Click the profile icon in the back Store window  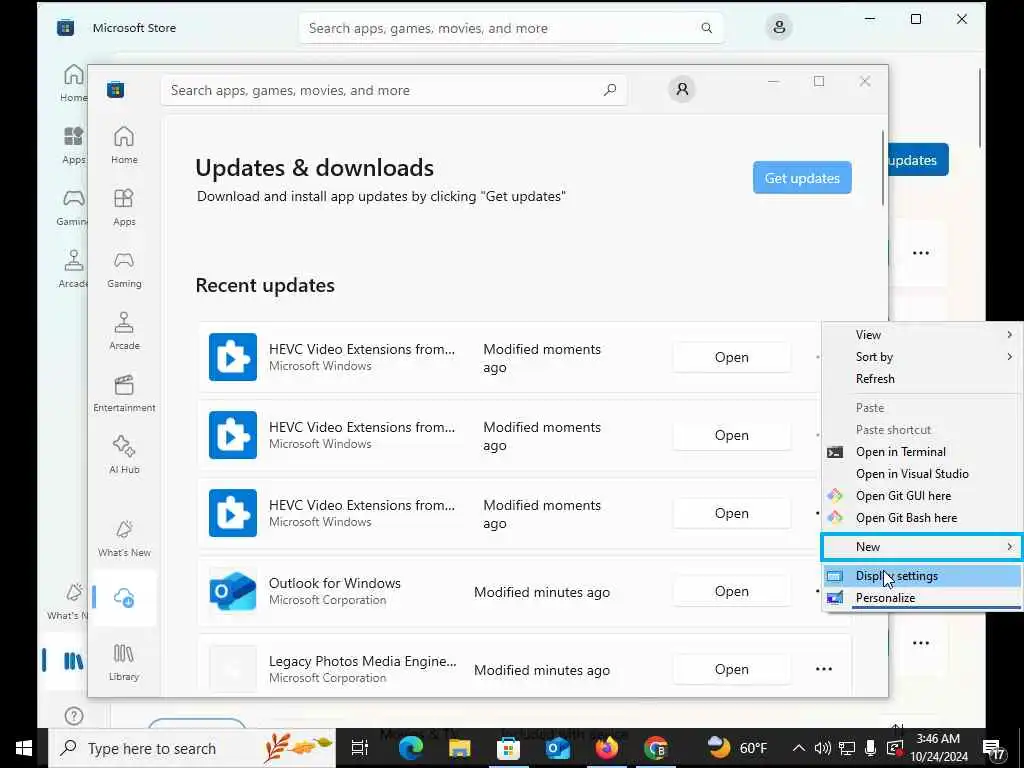pos(778,27)
